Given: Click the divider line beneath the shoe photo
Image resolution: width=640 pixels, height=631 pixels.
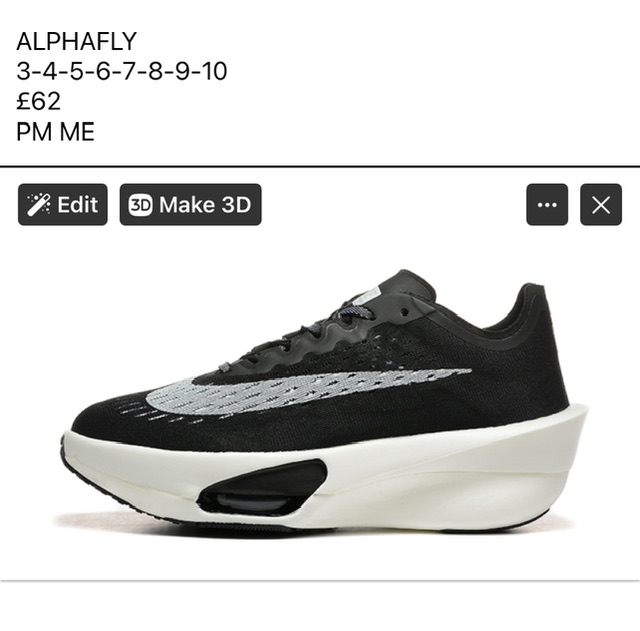Looking at the screenshot, I should tap(320, 580).
